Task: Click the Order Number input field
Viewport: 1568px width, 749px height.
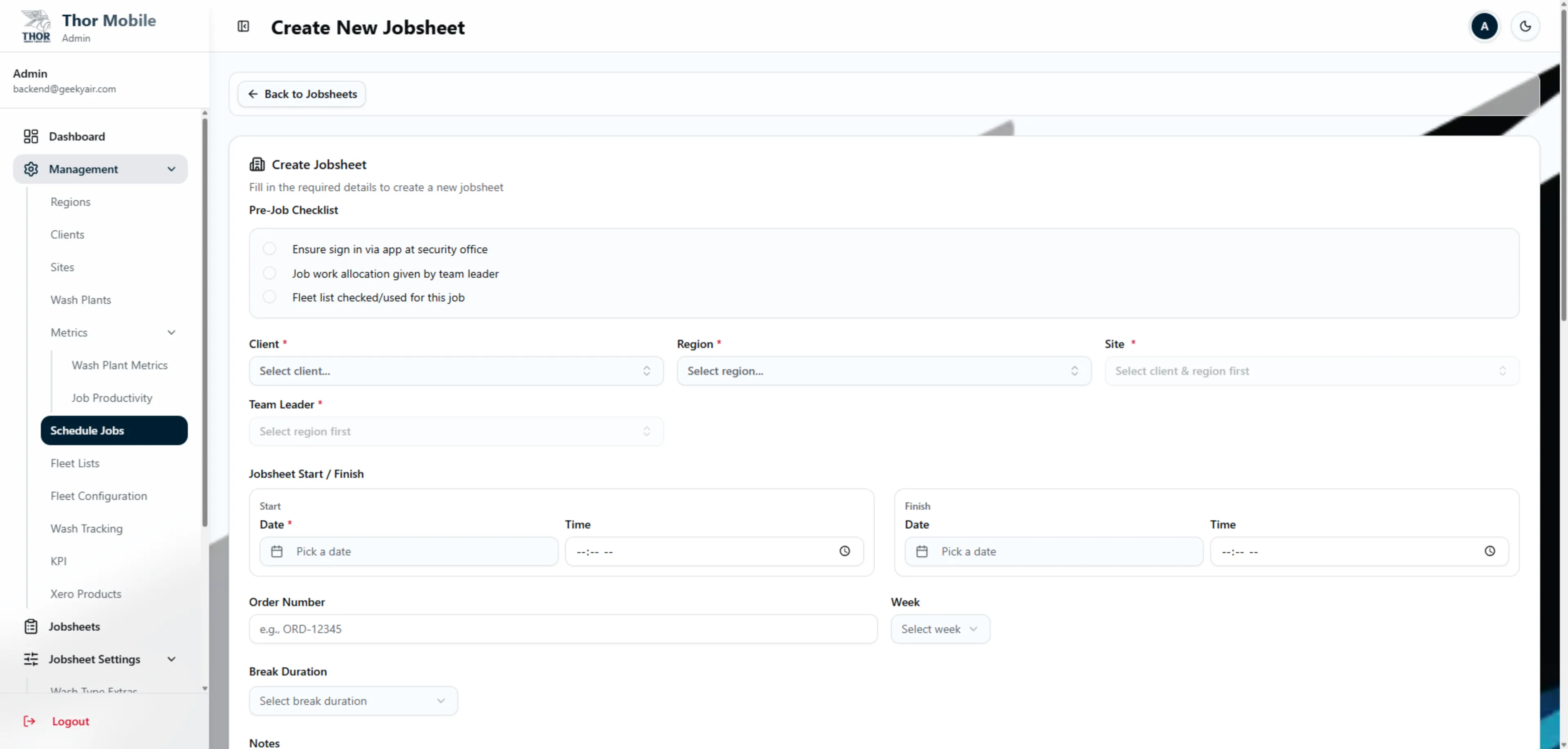Action: point(563,629)
